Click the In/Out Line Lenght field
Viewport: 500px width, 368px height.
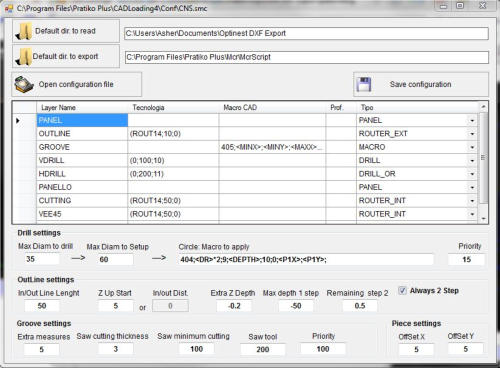click(x=42, y=306)
